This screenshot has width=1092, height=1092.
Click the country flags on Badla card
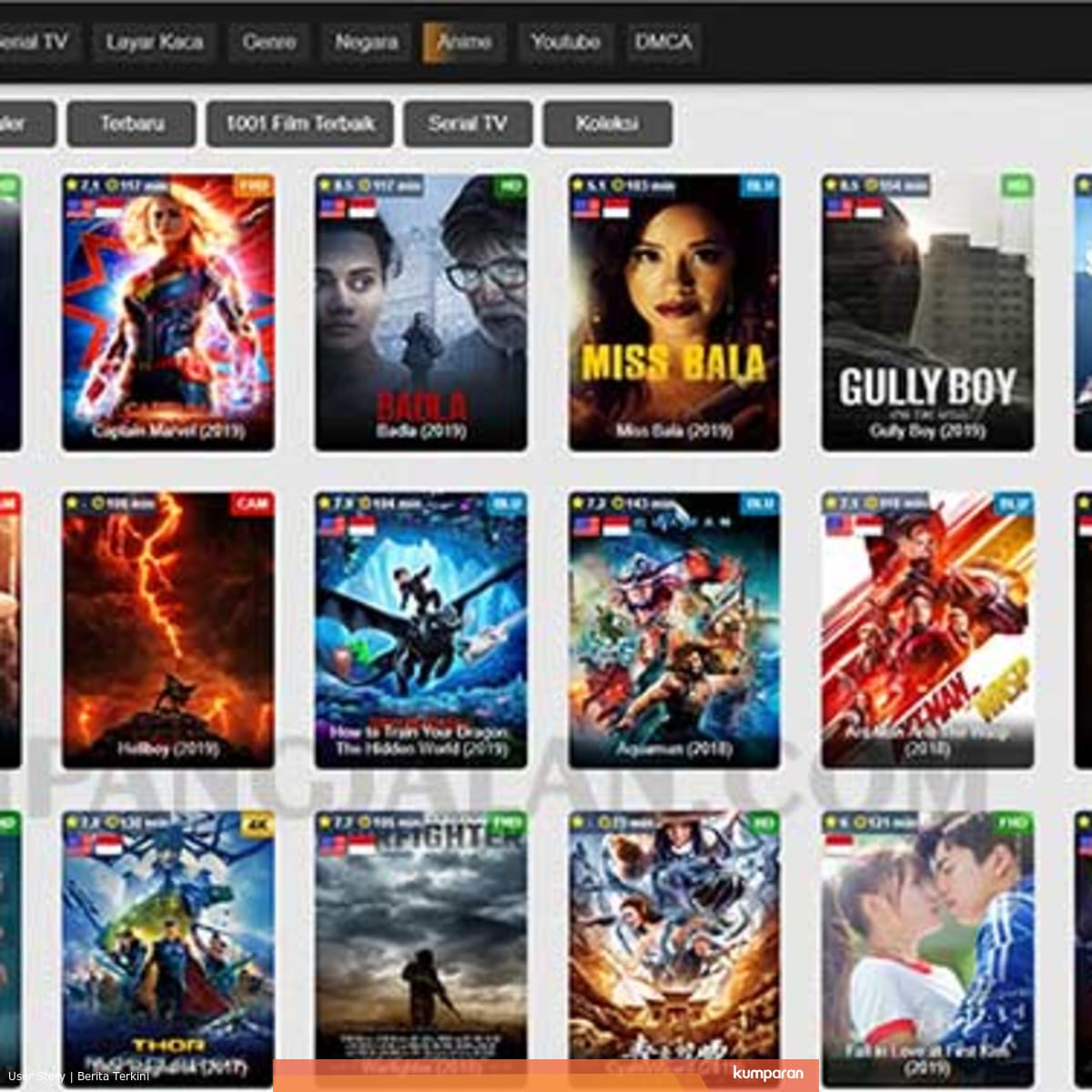coord(348,208)
